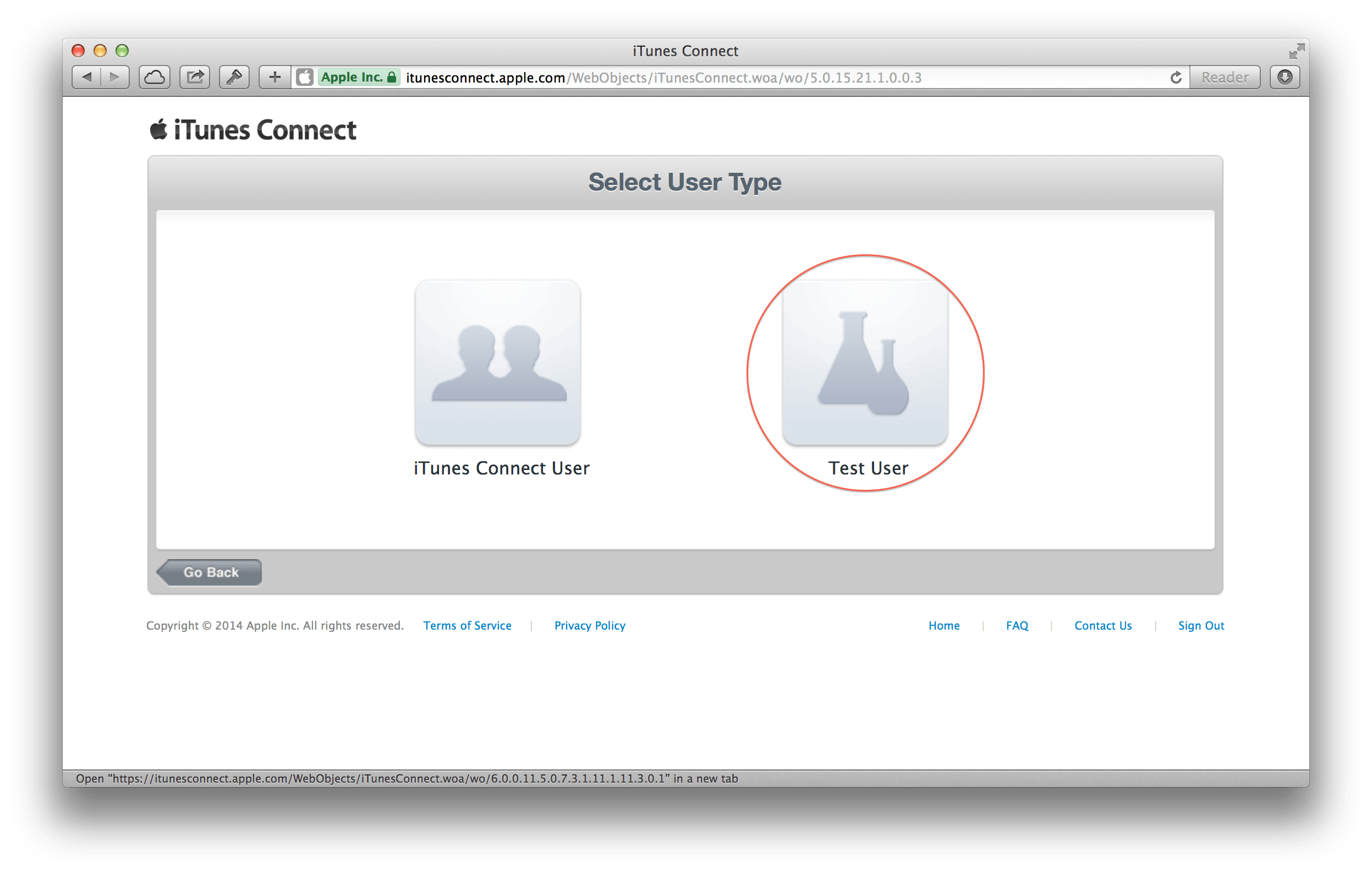Select the Test User flask icon

(865, 363)
